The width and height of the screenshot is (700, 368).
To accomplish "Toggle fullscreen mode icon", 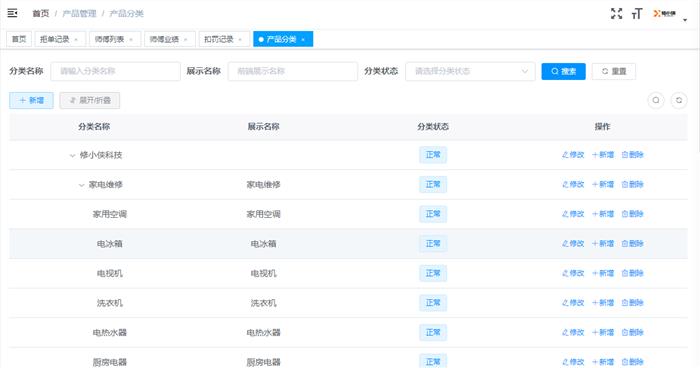I will point(617,13).
